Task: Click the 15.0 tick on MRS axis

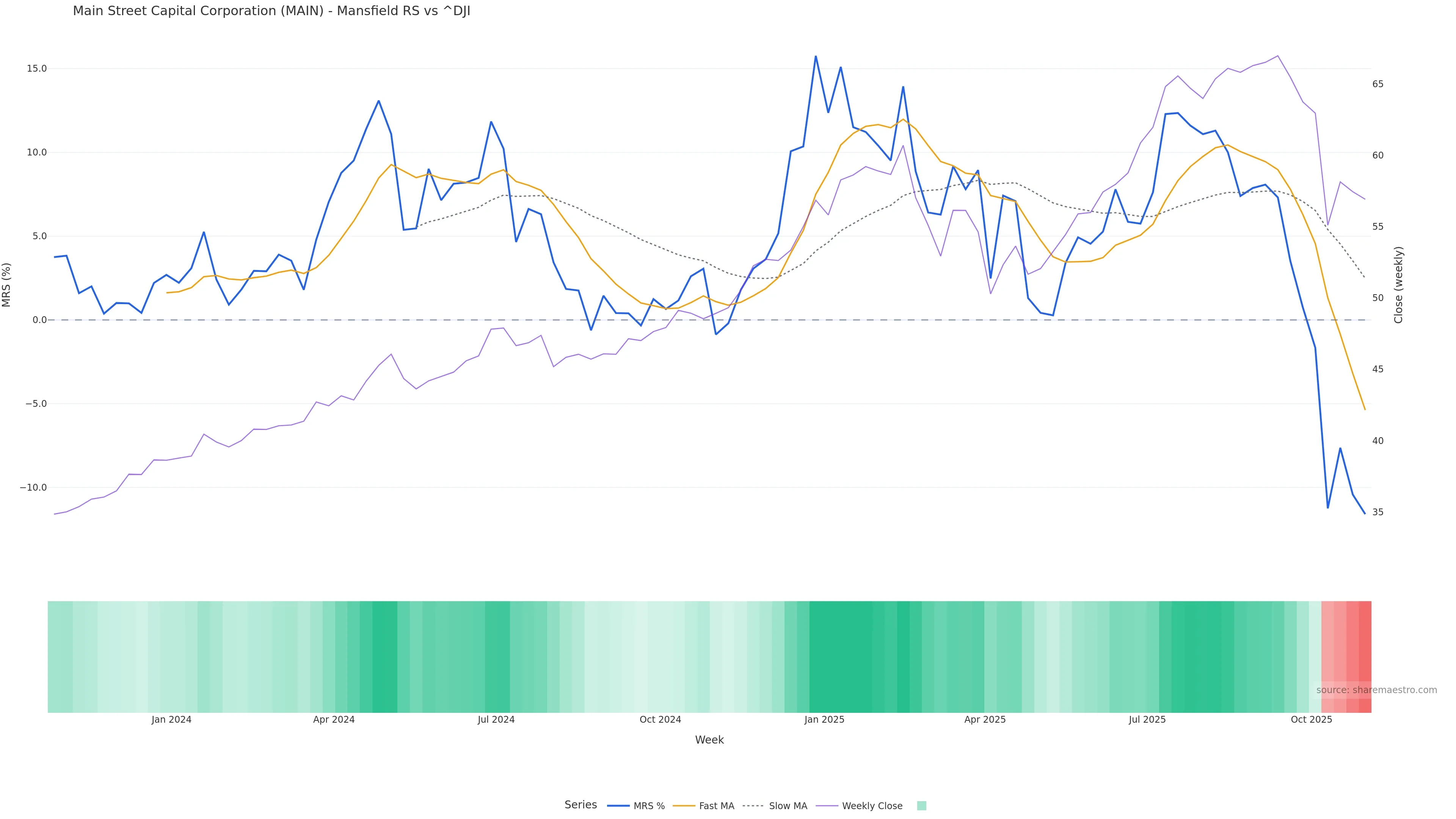Action: (37, 68)
